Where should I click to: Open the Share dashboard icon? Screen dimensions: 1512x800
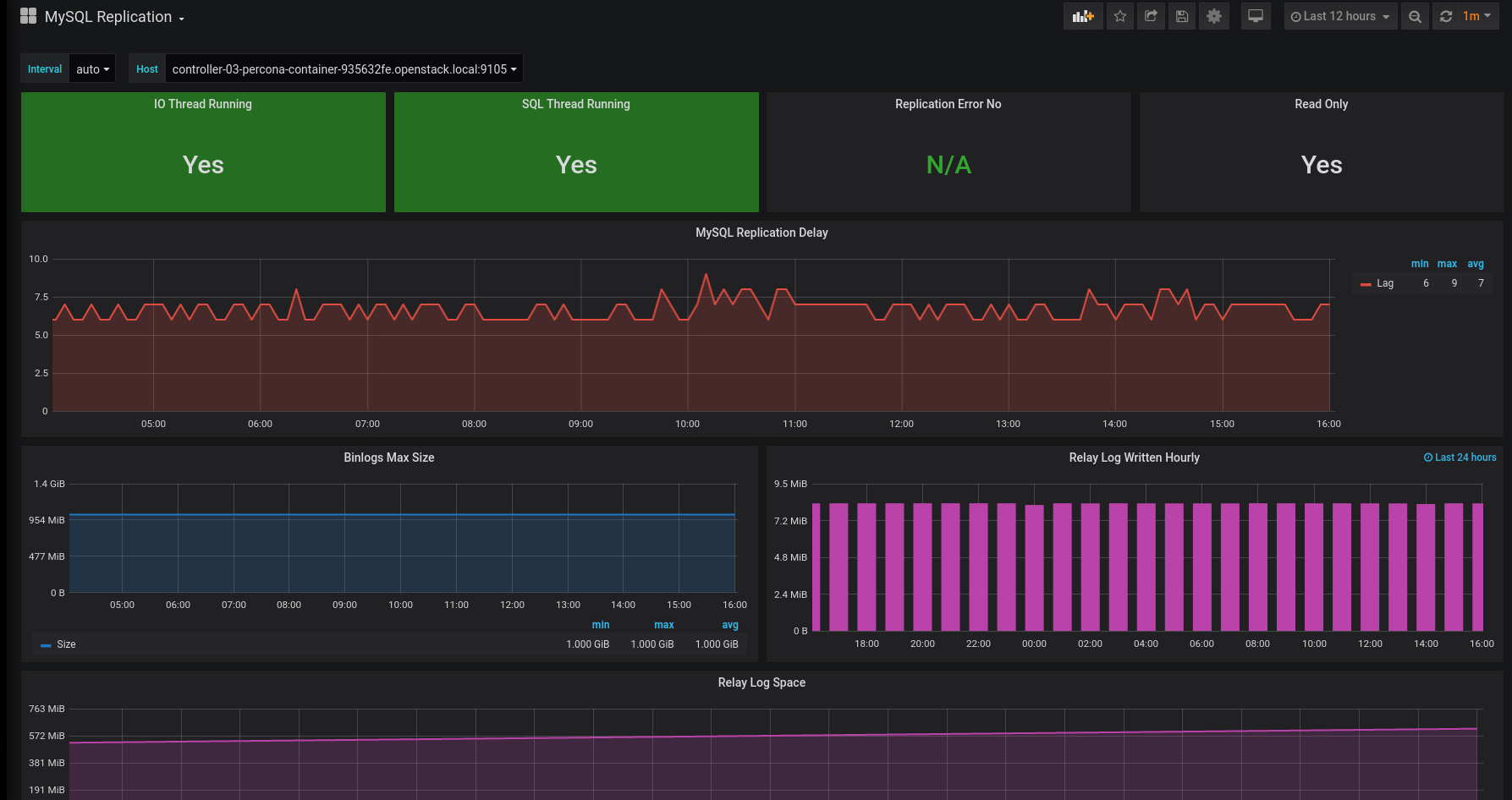[1151, 16]
